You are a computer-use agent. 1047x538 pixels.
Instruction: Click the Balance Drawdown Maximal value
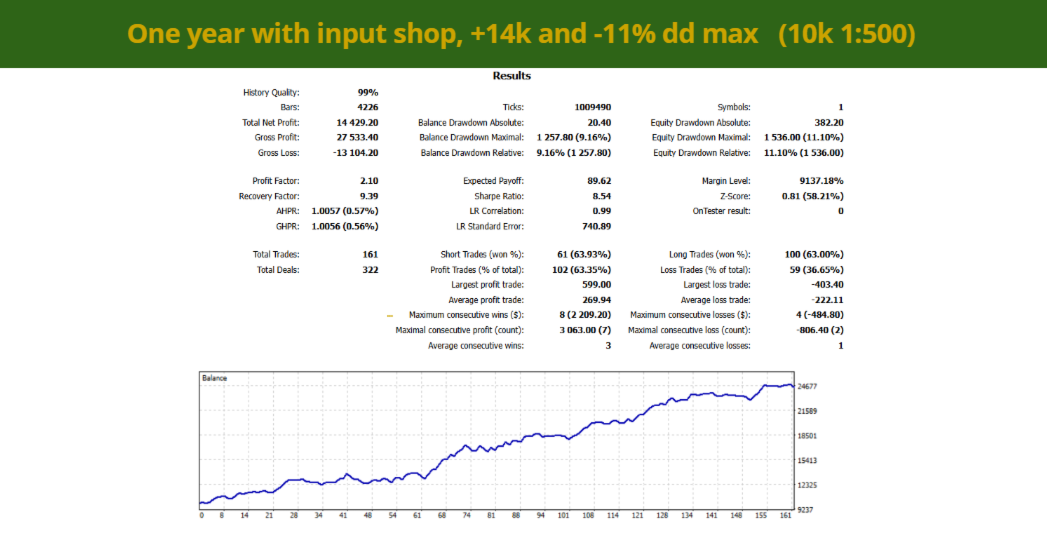point(574,138)
